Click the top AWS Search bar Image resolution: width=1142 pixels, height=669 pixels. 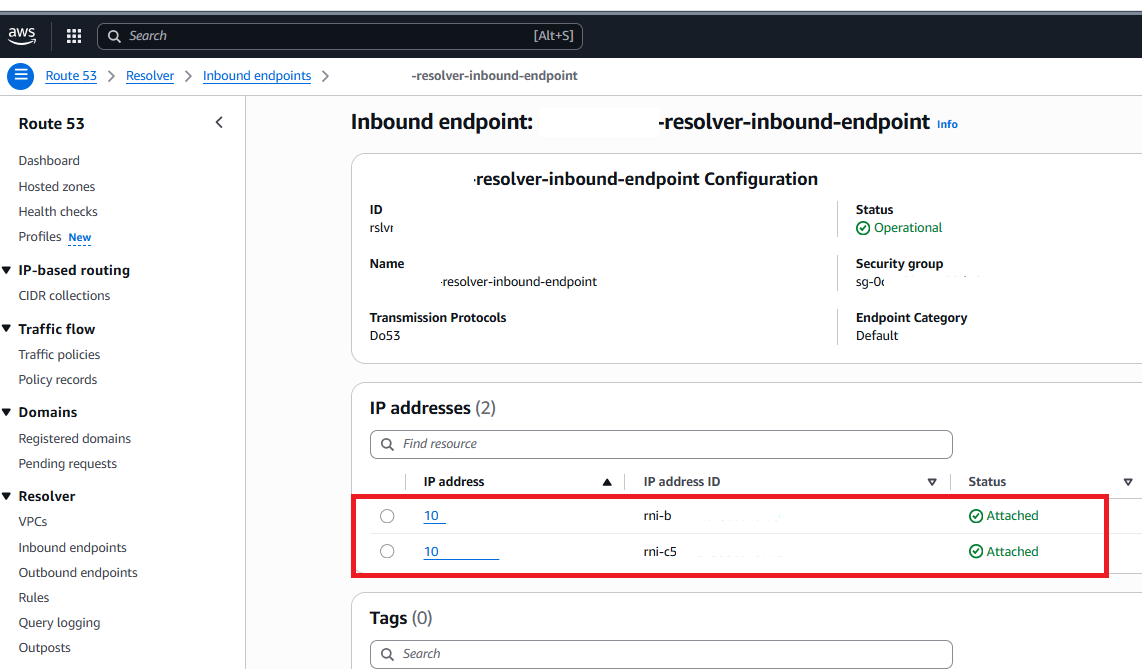(x=340, y=36)
